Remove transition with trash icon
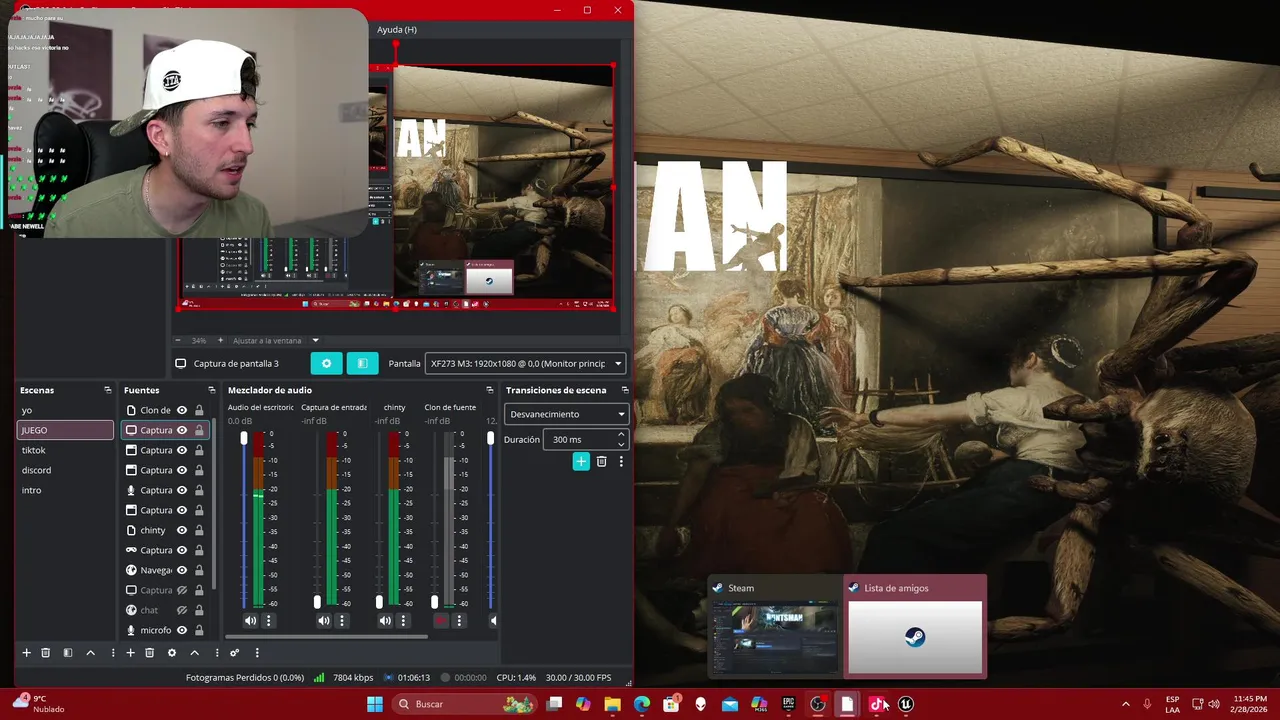The image size is (1280, 720). (601, 461)
